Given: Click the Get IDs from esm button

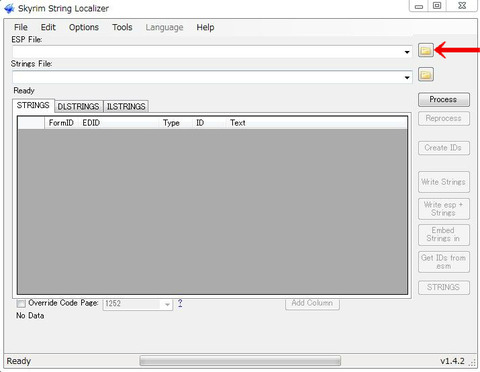Looking at the screenshot, I should 444,262.
